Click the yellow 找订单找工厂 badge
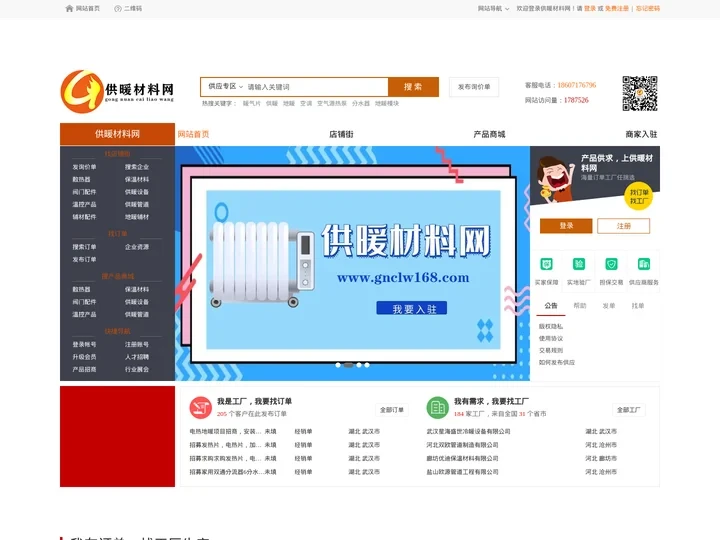Screen dimensions: 720x540 639,197
